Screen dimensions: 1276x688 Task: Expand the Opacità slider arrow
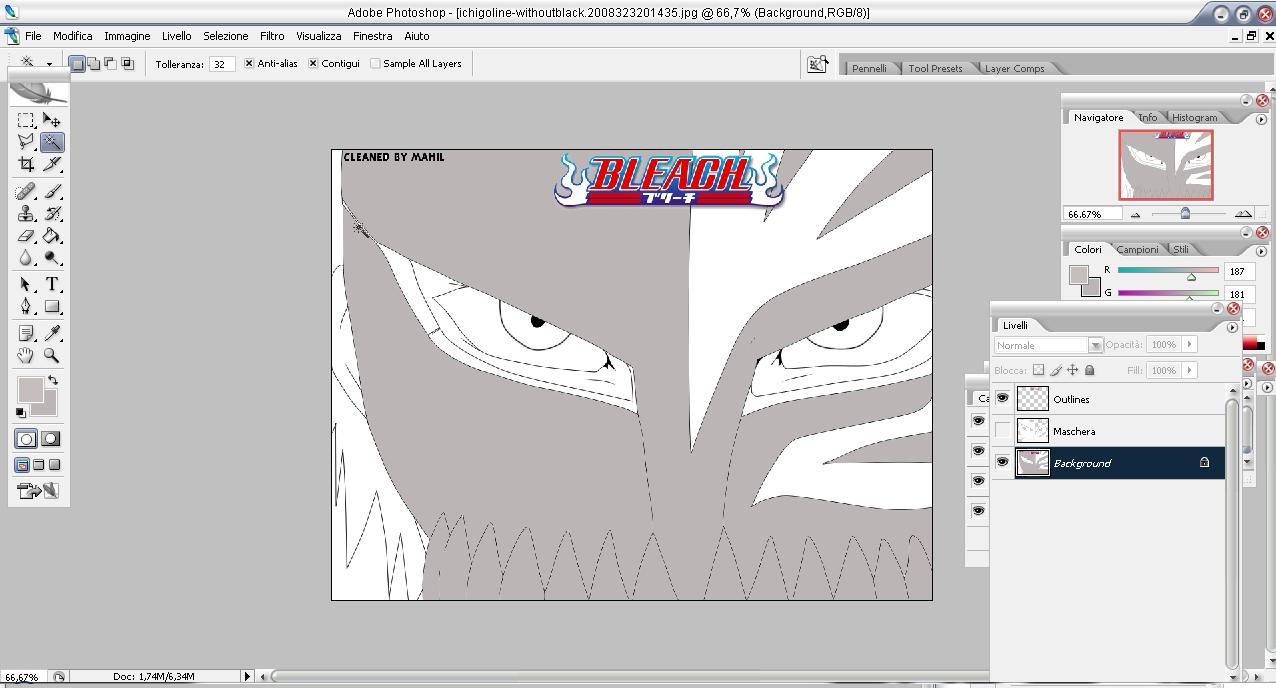click(x=1189, y=344)
